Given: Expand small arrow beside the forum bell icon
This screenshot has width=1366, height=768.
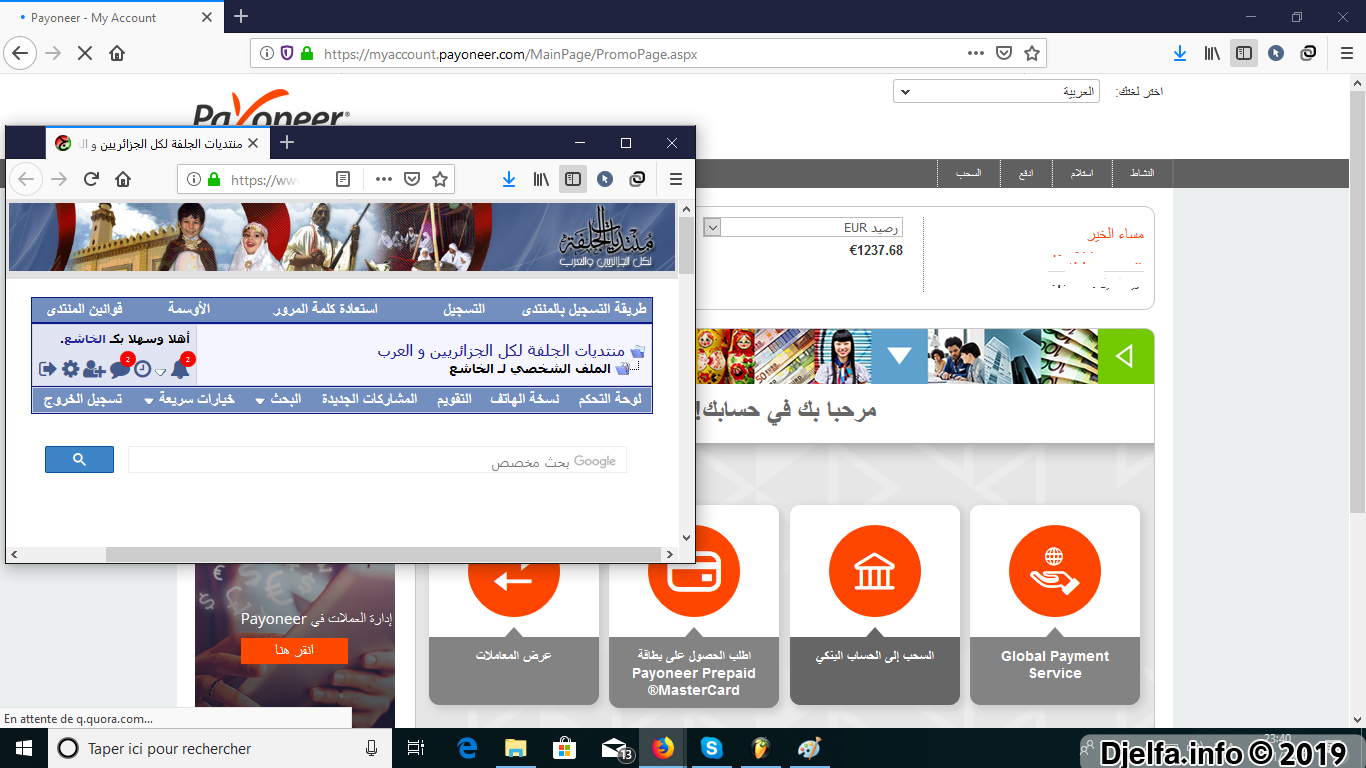Looking at the screenshot, I should 160,373.
